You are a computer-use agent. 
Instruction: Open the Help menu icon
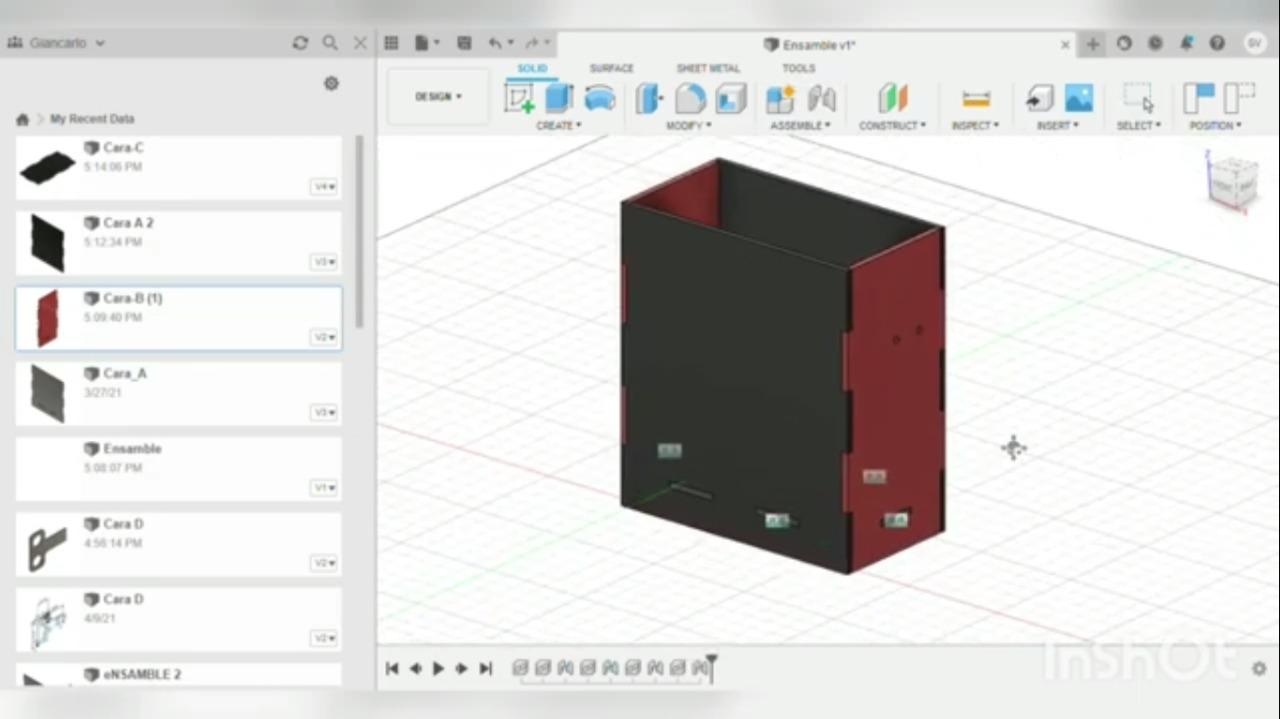click(1217, 43)
